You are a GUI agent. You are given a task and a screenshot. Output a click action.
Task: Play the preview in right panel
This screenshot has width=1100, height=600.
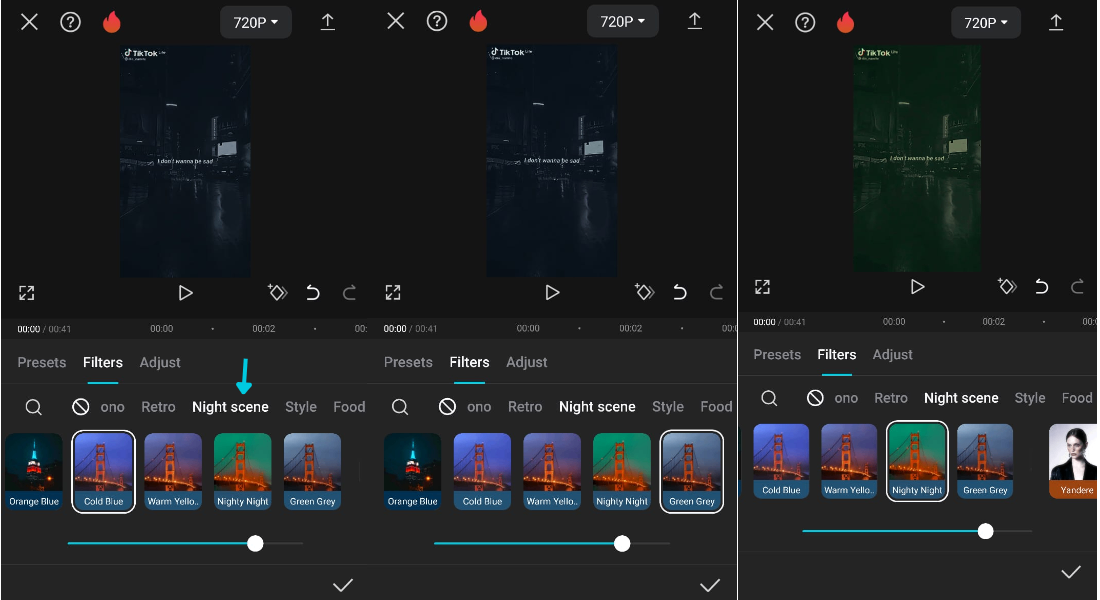pyautogui.click(x=917, y=286)
